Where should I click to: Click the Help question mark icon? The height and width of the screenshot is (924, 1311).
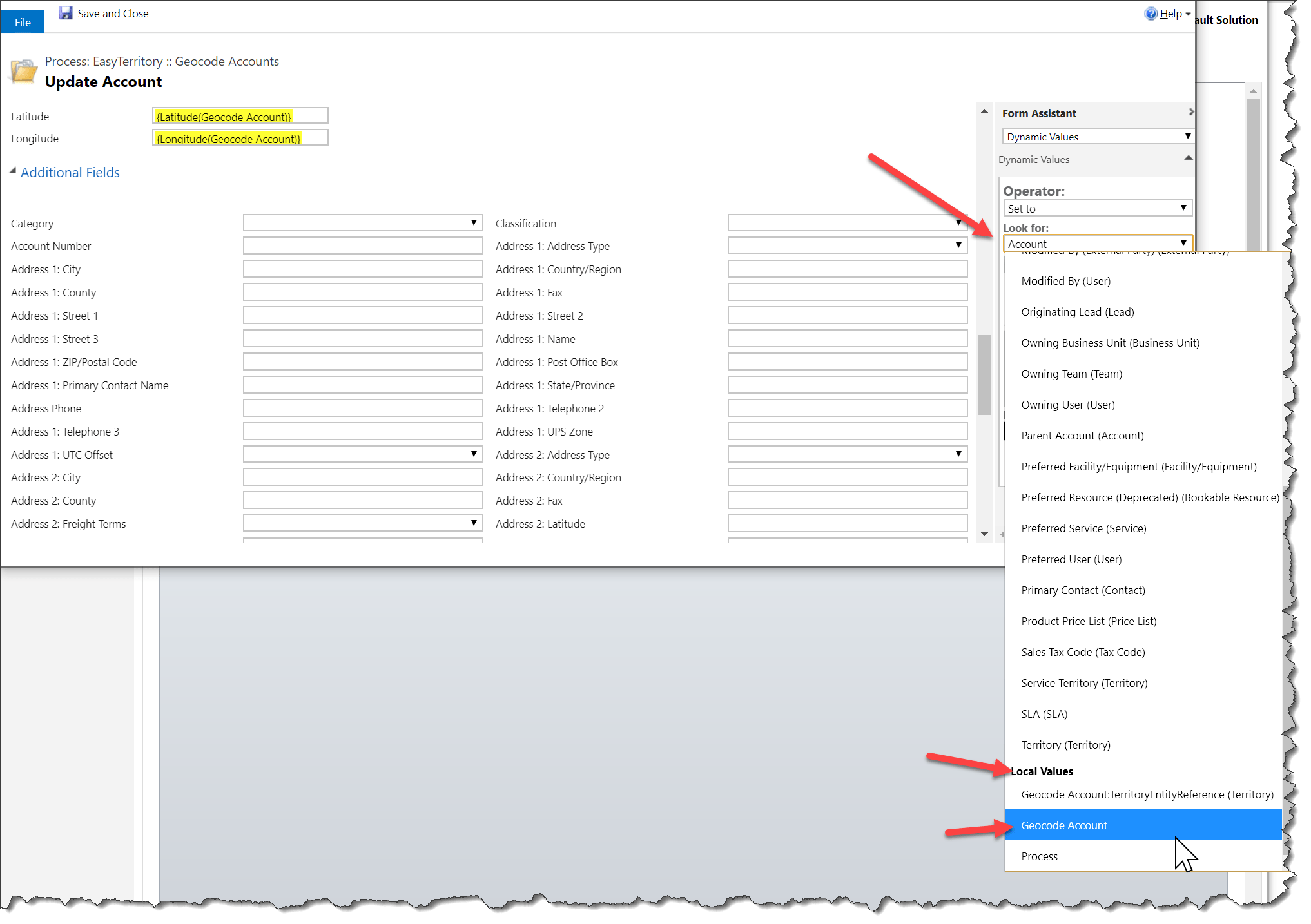point(1151,13)
